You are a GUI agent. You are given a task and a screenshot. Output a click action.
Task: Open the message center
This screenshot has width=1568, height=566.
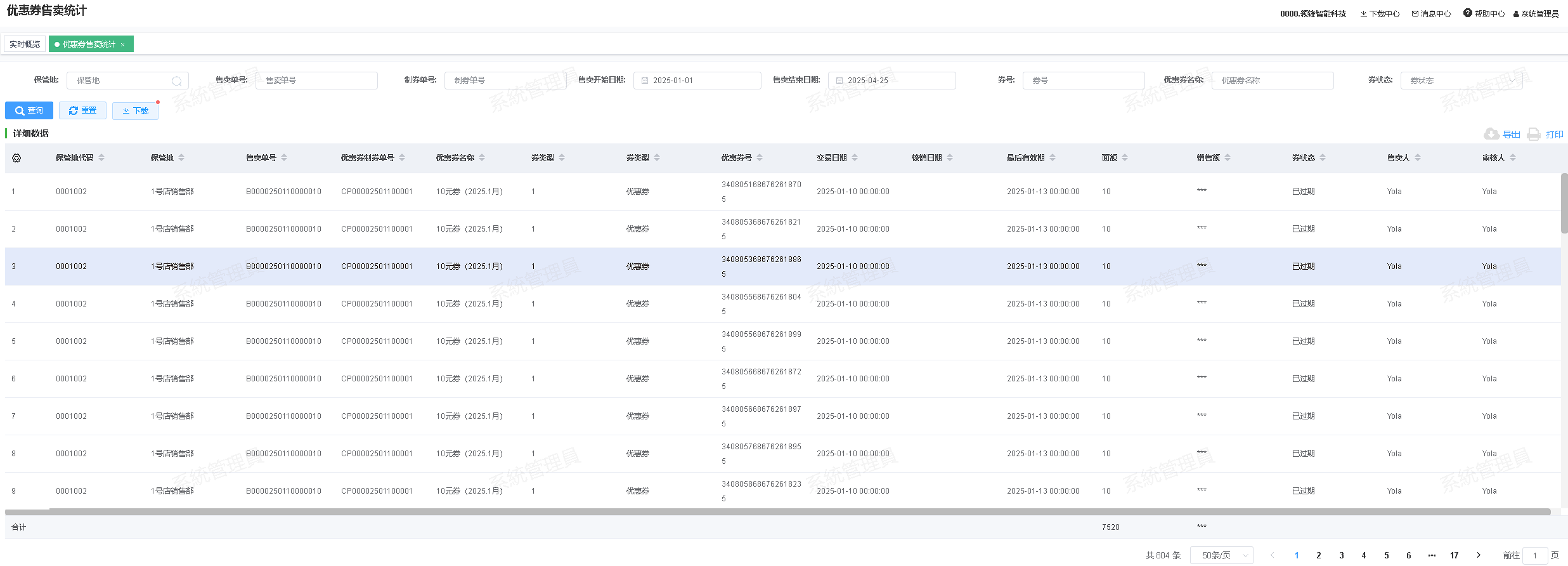click(x=1431, y=13)
